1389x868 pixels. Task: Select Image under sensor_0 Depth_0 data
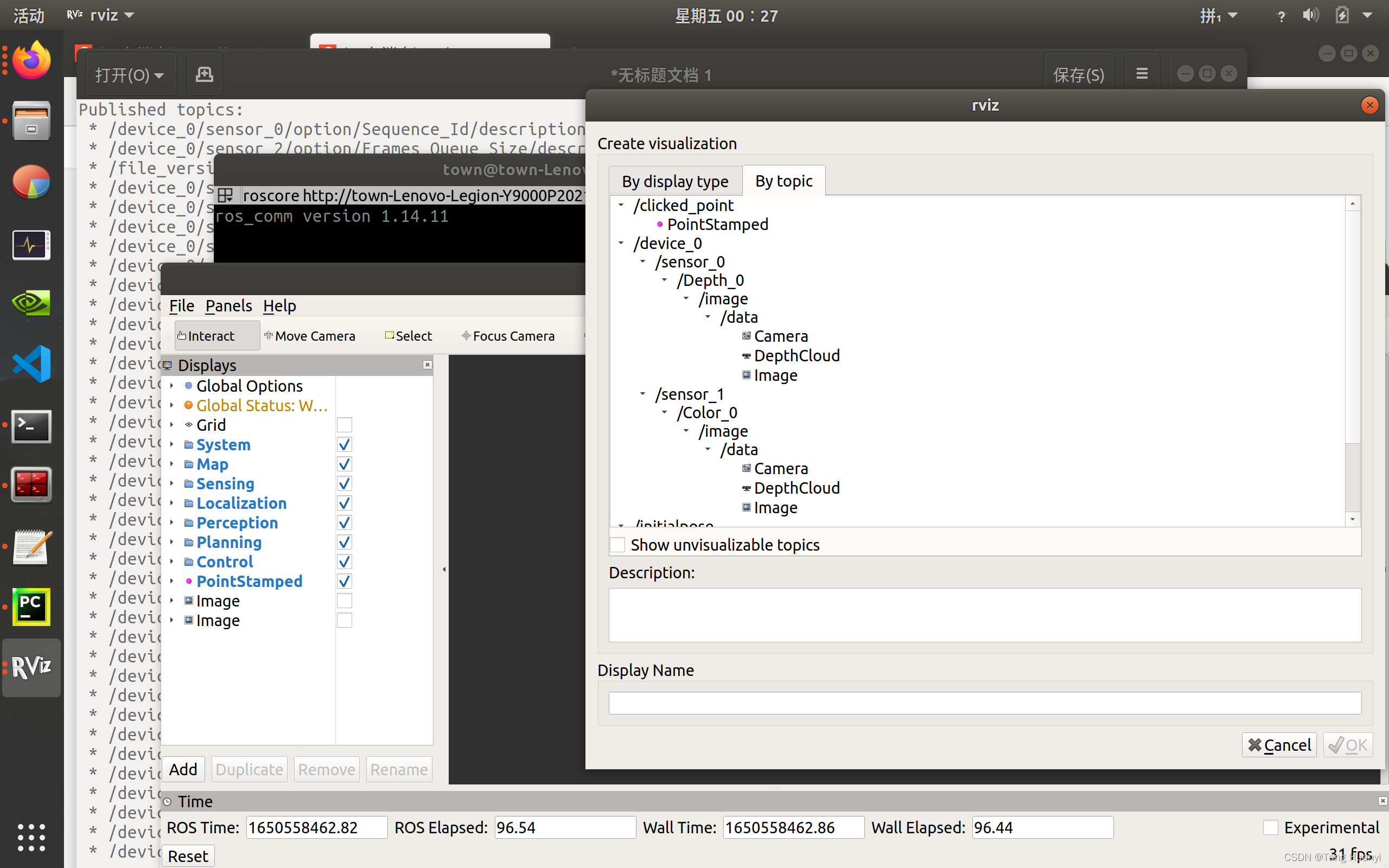[x=769, y=375]
